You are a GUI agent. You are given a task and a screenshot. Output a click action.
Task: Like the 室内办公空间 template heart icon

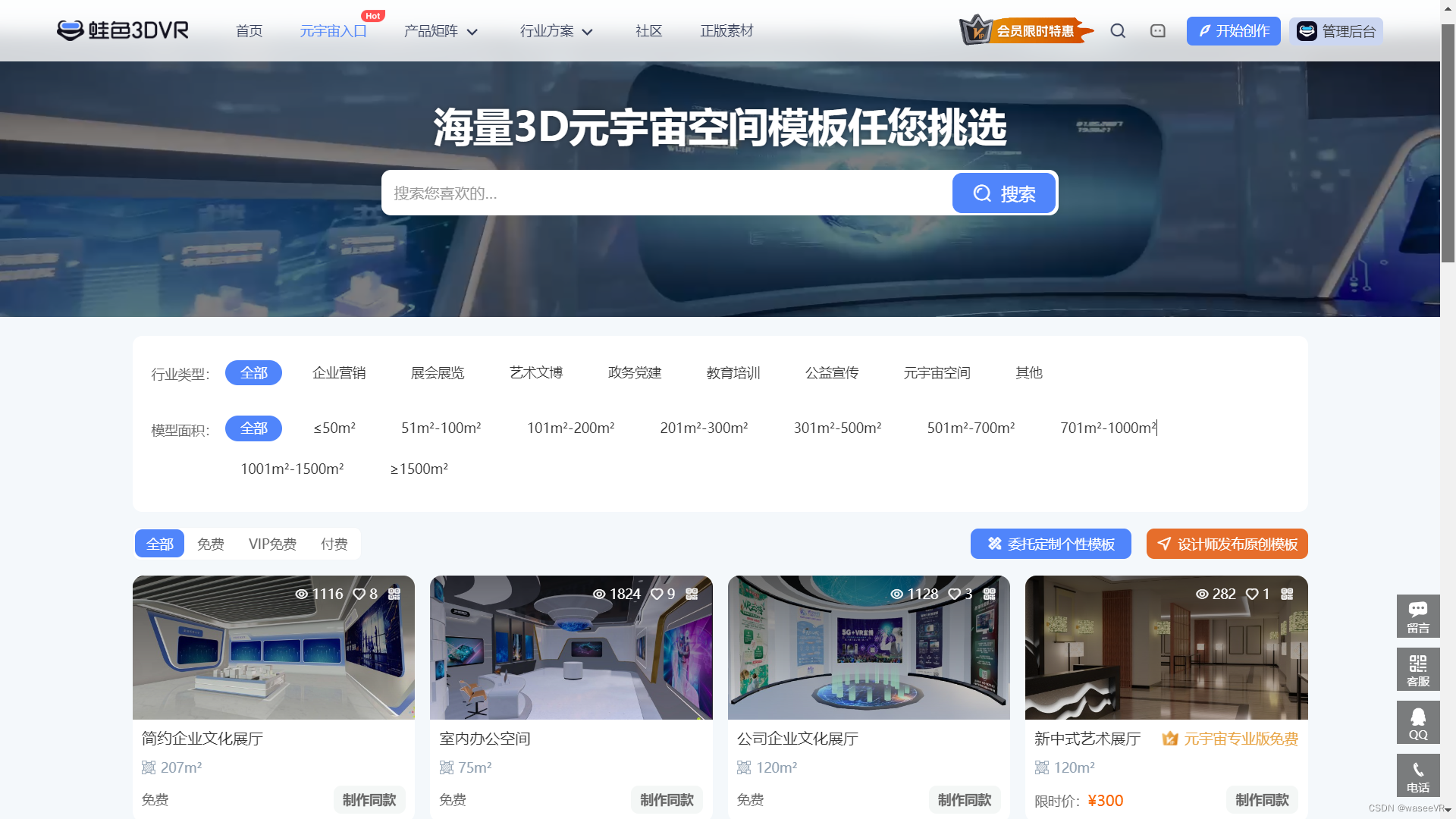tap(657, 594)
